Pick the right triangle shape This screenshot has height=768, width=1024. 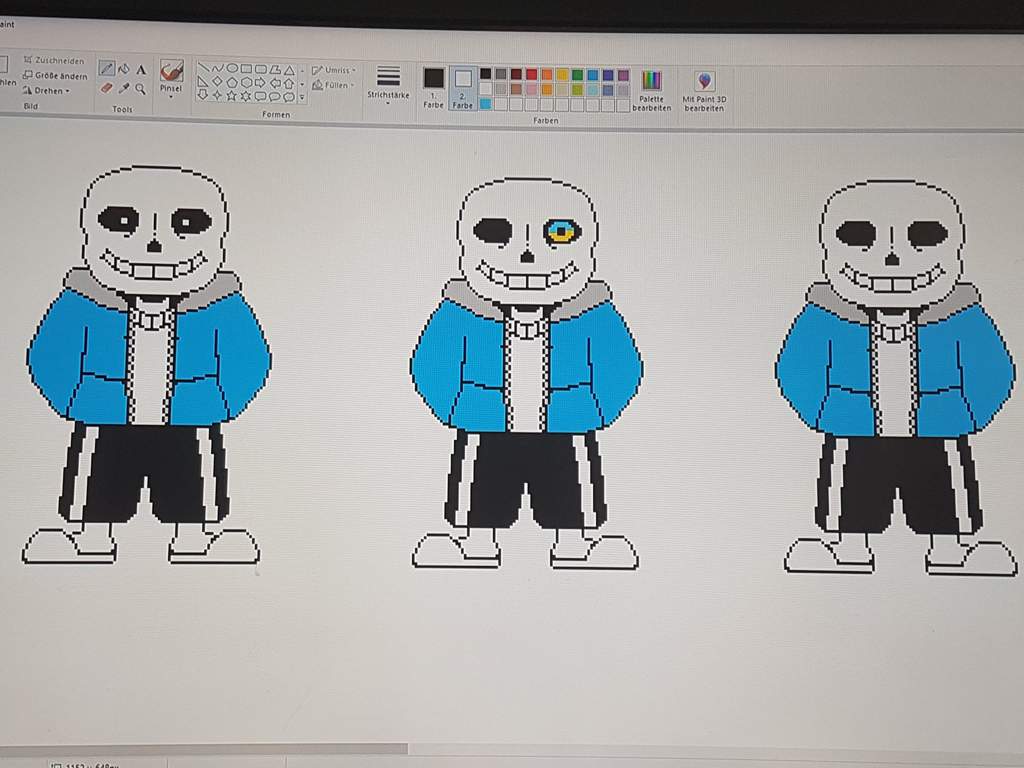[203, 82]
